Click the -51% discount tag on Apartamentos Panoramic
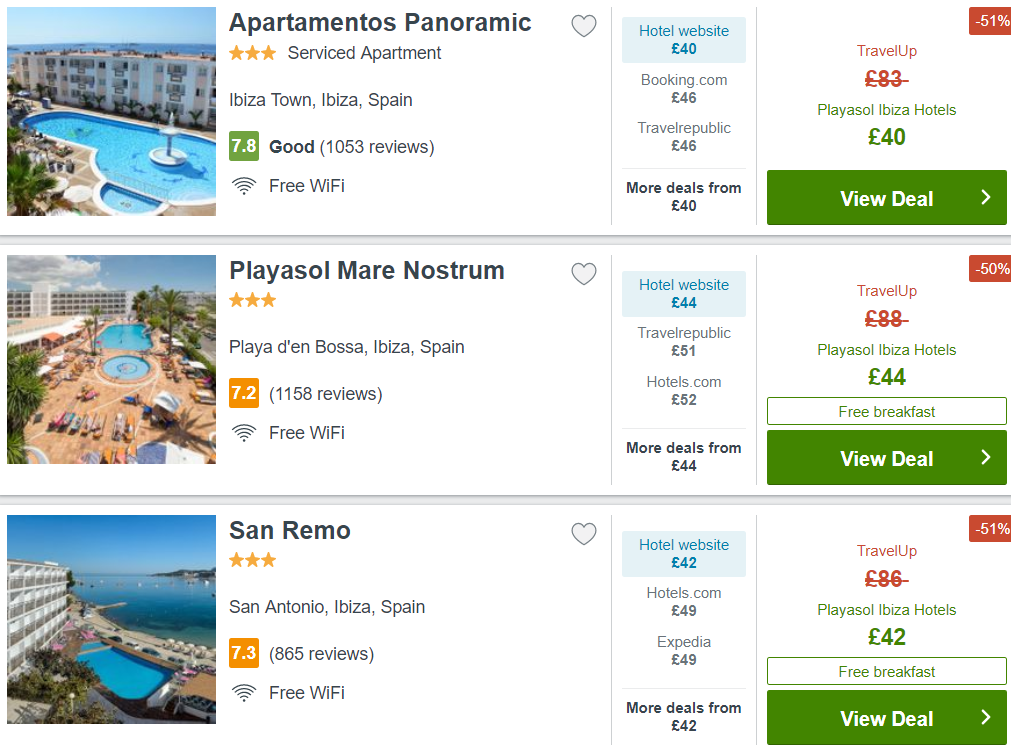1011x751 pixels. pyautogui.click(x=990, y=21)
